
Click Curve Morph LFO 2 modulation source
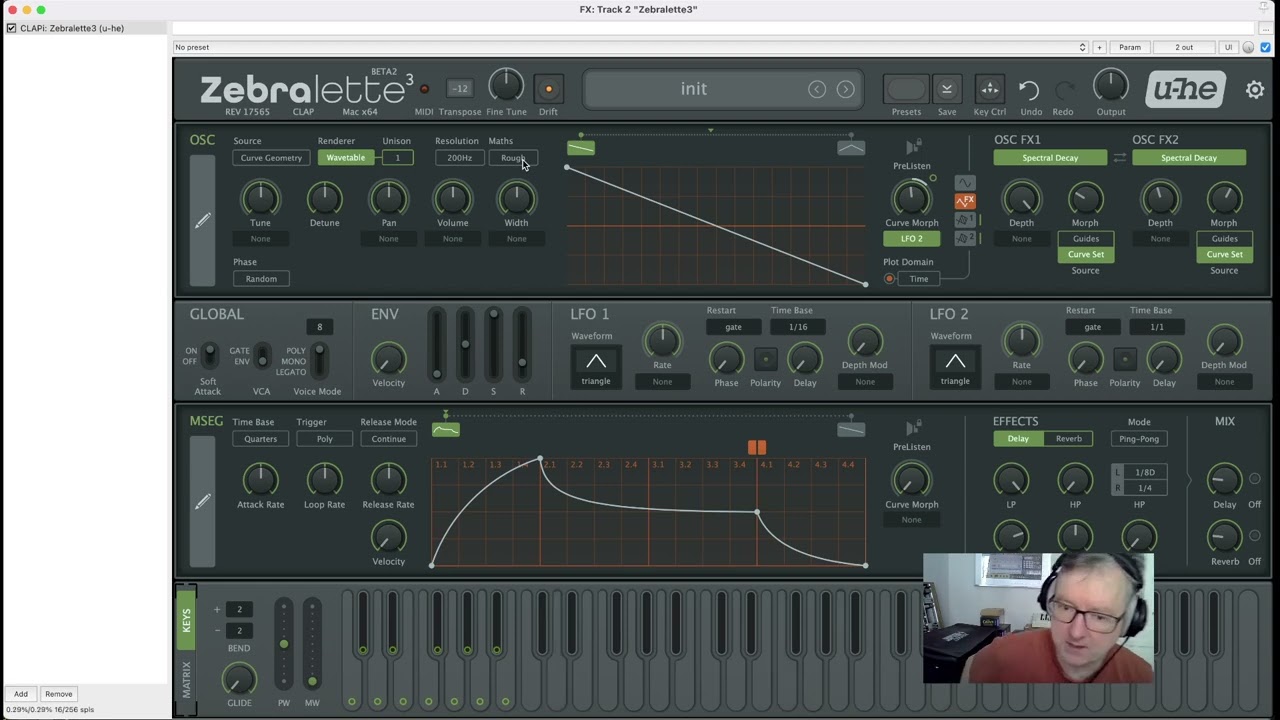pos(911,239)
